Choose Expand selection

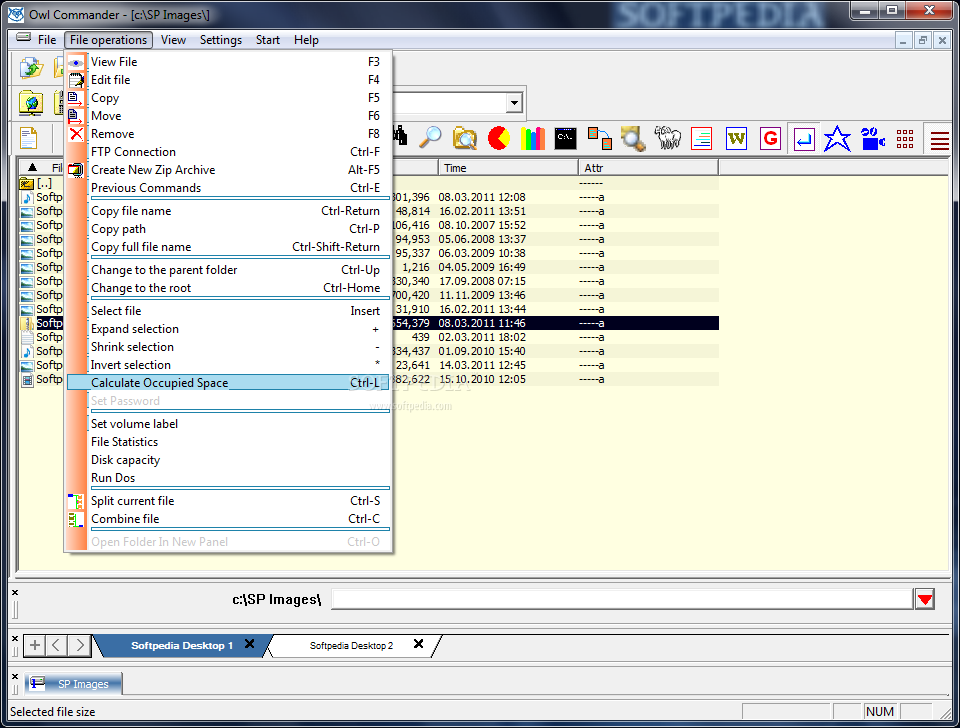click(x=228, y=329)
